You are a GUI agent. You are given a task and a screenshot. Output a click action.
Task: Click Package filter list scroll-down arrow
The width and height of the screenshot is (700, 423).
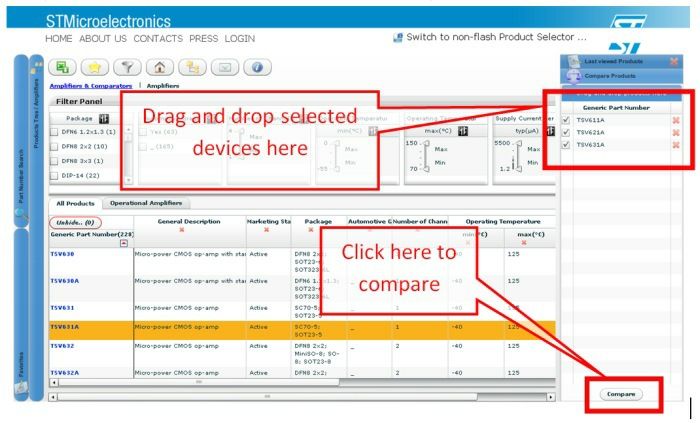tap(129, 180)
